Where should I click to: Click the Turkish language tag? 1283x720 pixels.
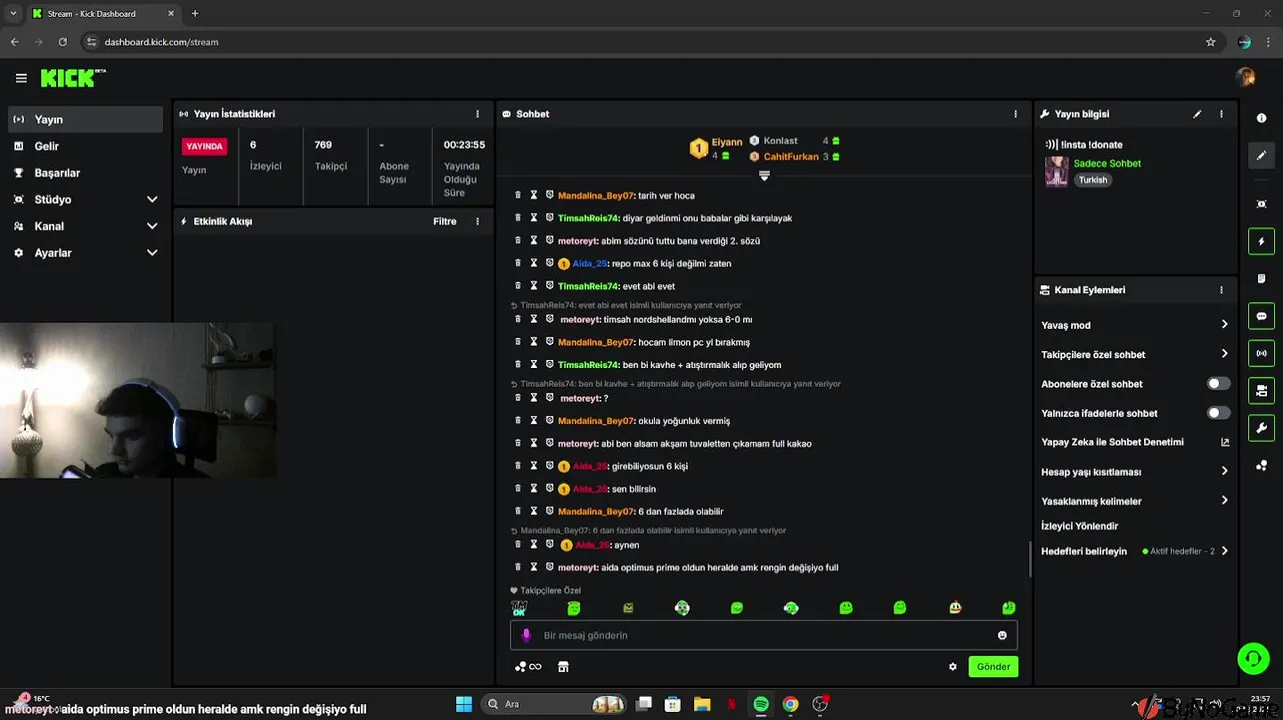pos(1093,180)
